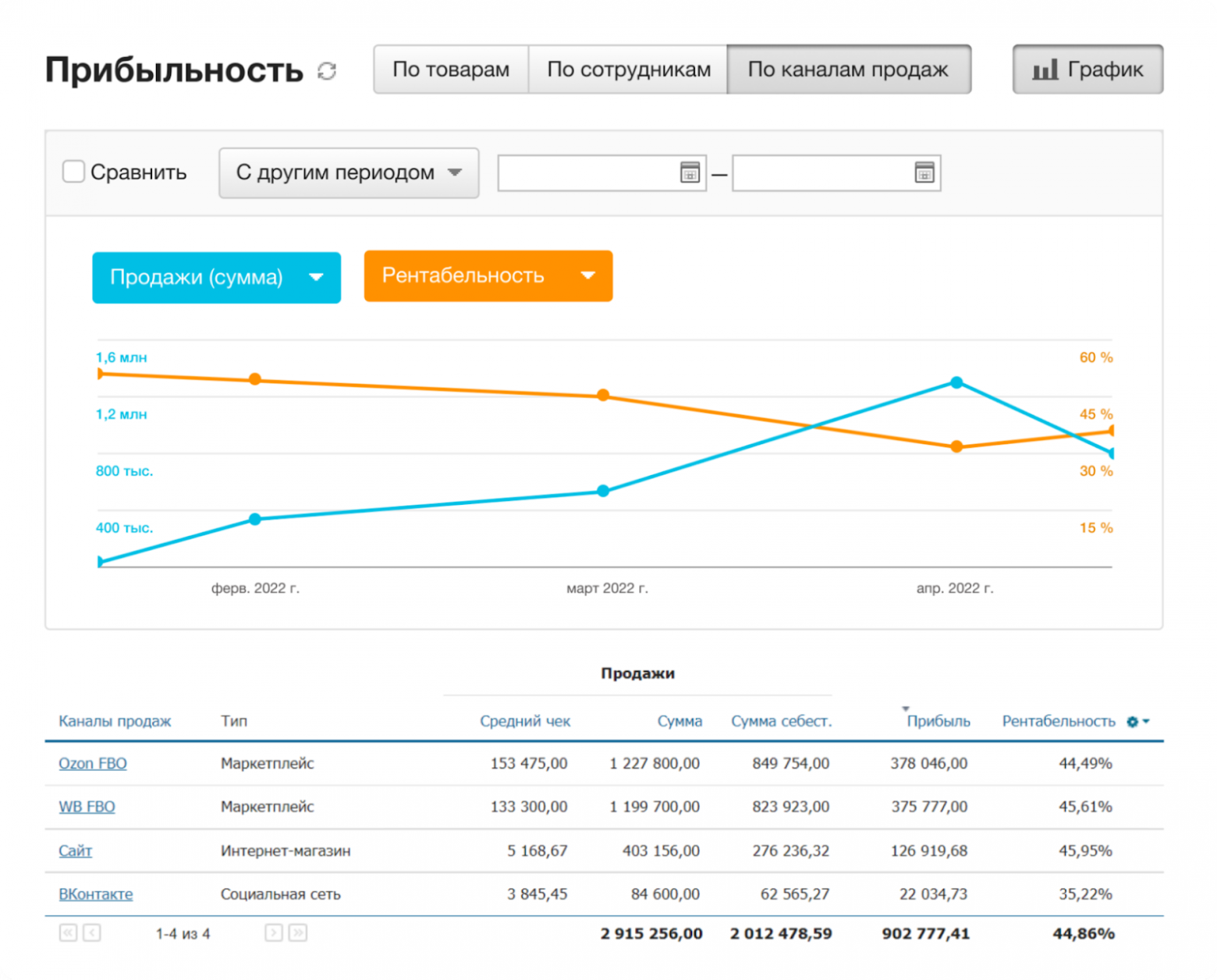Viewport: 1217px width, 980px height.
Task: Open the Ozon FBO channel link
Action: point(92,763)
